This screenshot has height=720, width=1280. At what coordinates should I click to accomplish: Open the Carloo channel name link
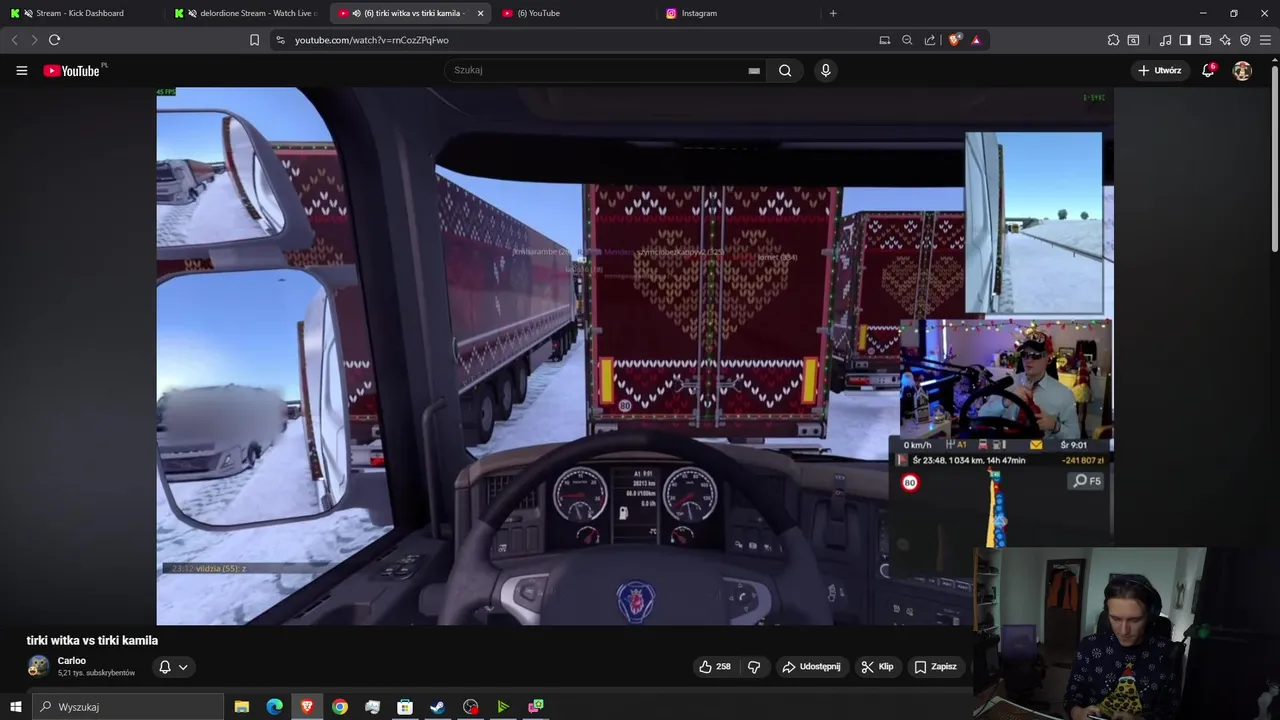click(x=72, y=661)
